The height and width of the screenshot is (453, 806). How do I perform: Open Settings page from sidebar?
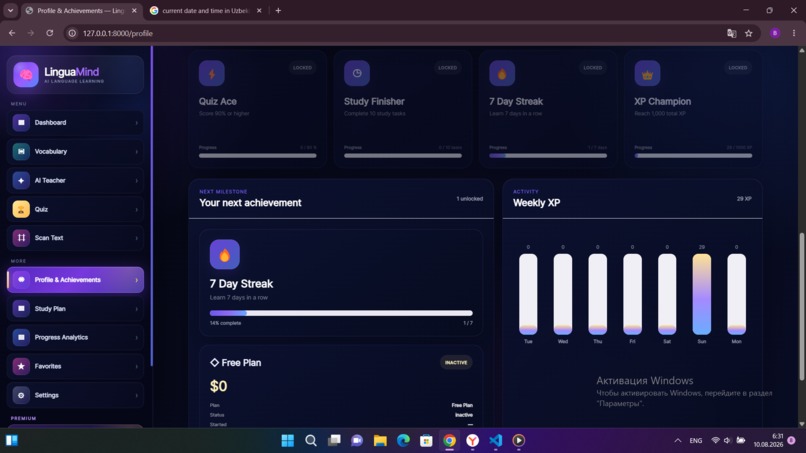(x=75, y=395)
